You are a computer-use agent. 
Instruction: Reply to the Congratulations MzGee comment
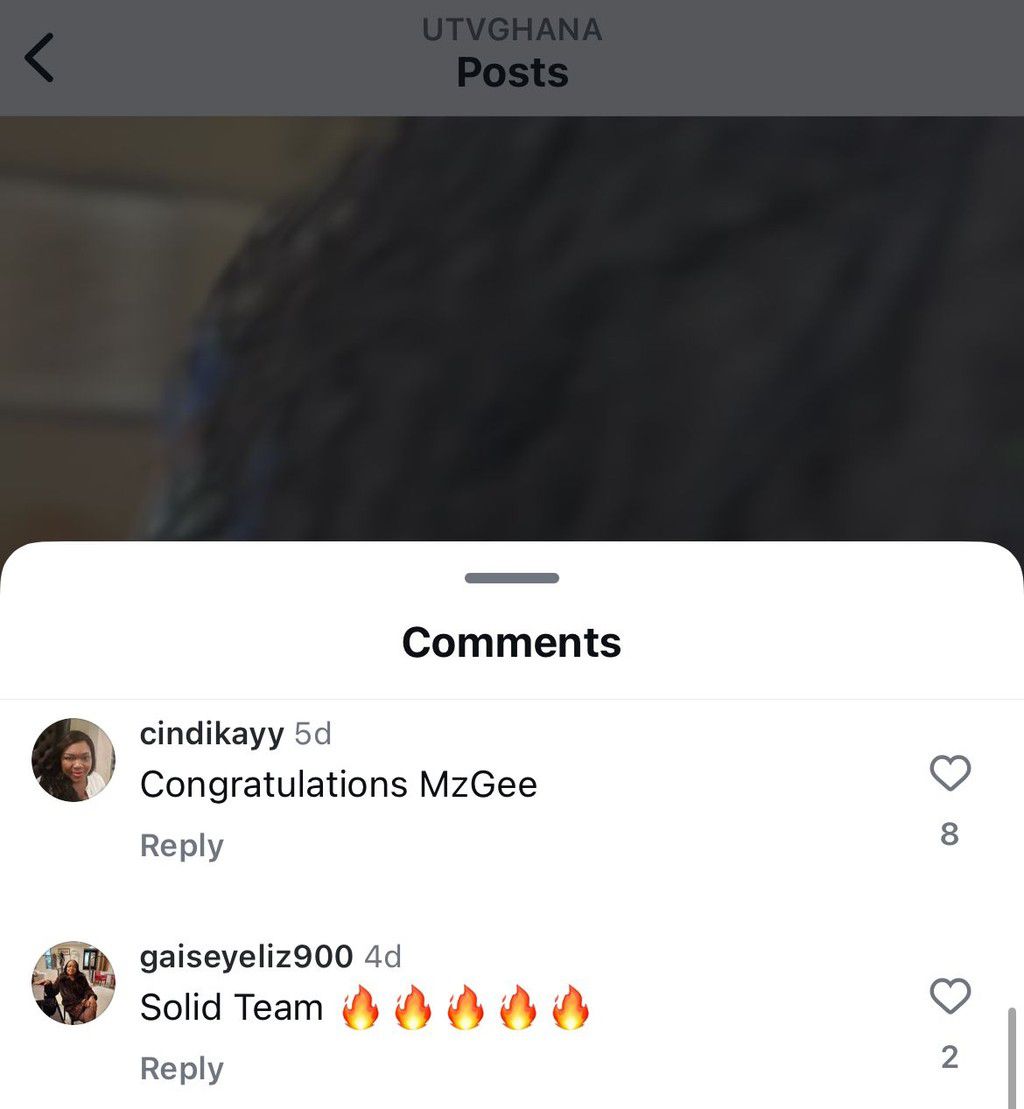coord(182,846)
